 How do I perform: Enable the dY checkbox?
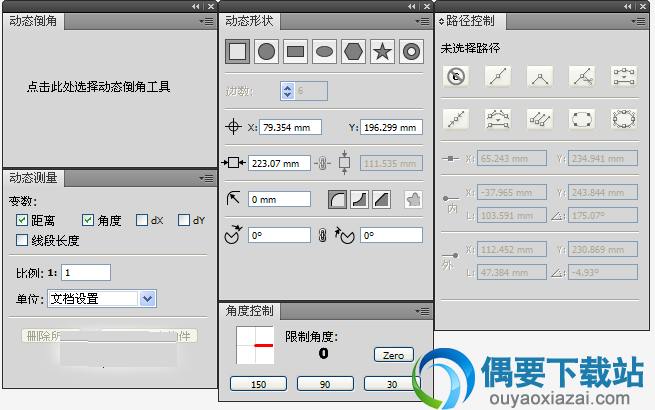point(184,220)
